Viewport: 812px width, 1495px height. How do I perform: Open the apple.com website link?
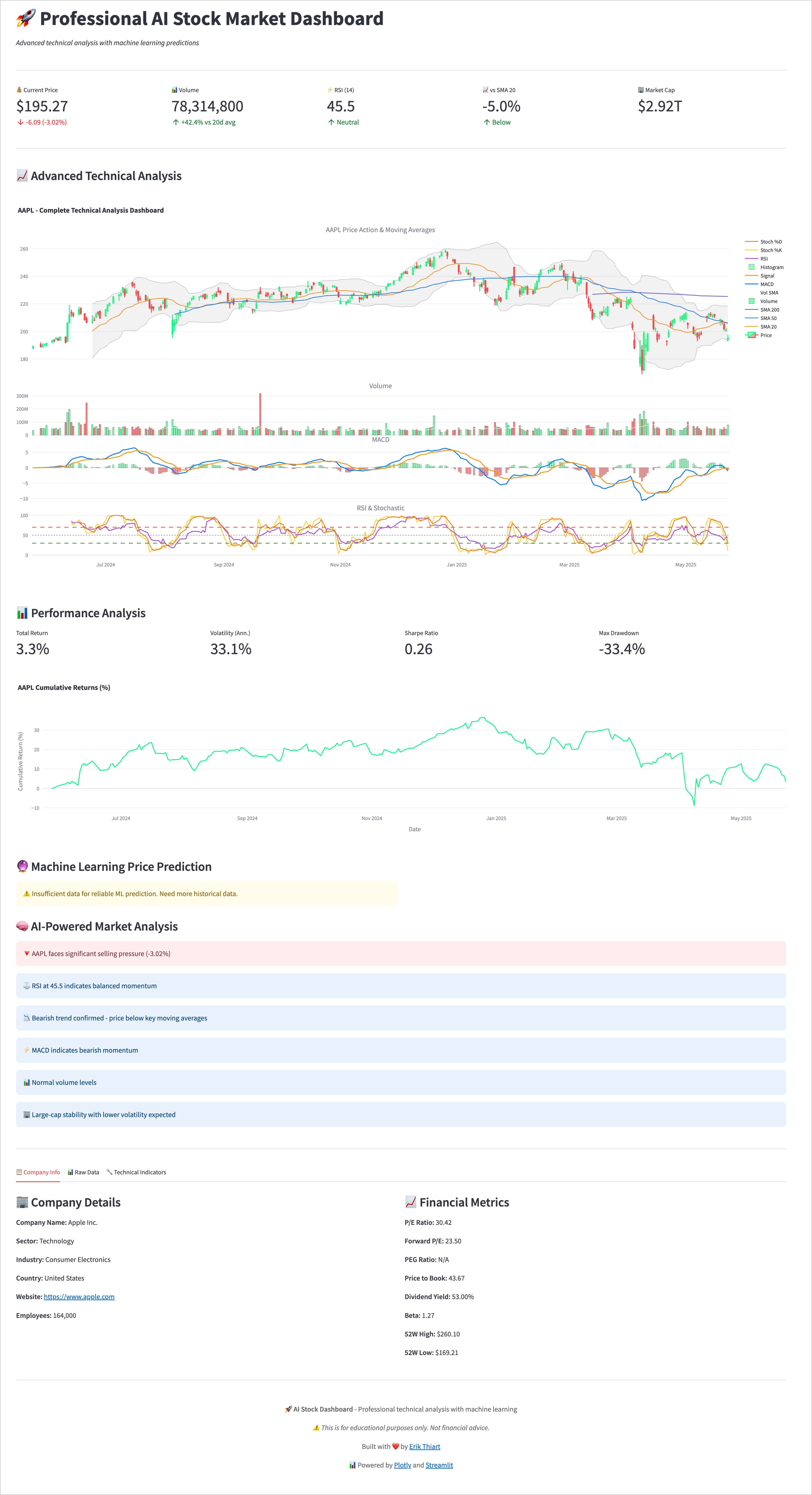79,1296
